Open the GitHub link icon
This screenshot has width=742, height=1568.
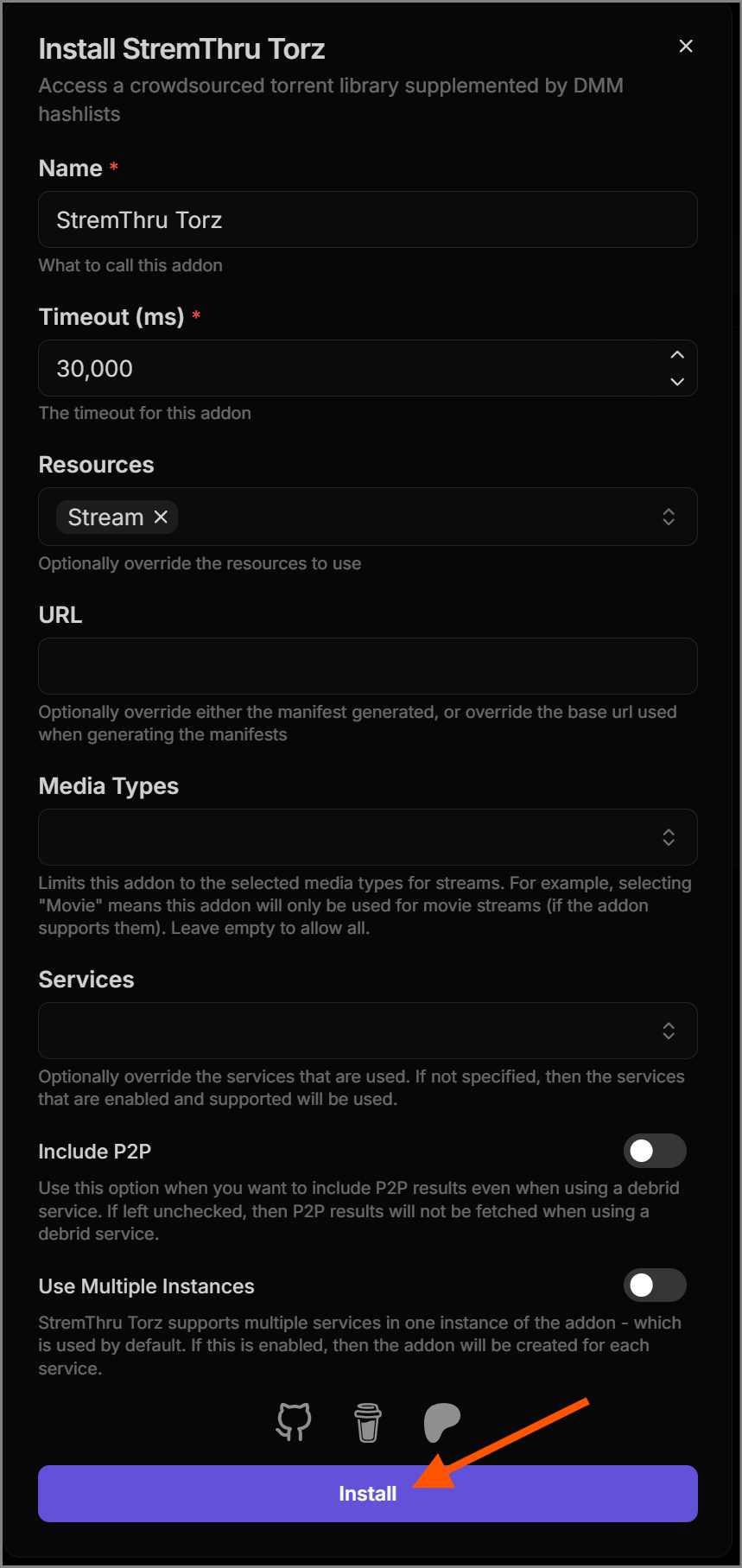click(294, 1421)
